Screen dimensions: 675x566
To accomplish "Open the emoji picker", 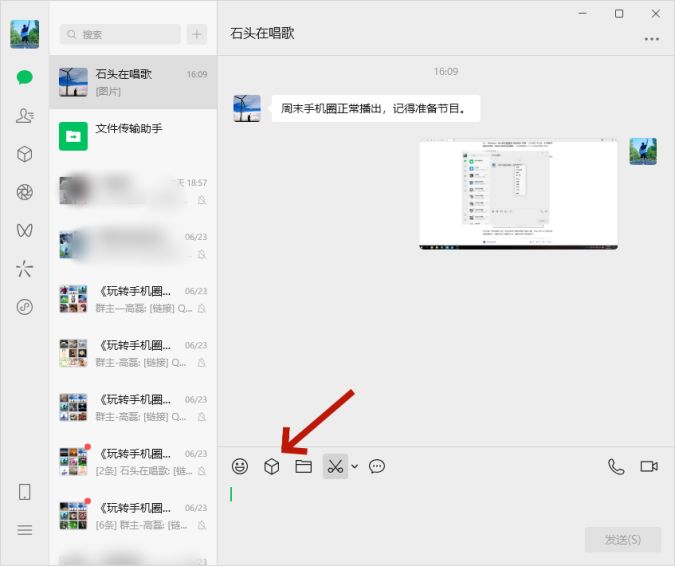I will point(240,466).
